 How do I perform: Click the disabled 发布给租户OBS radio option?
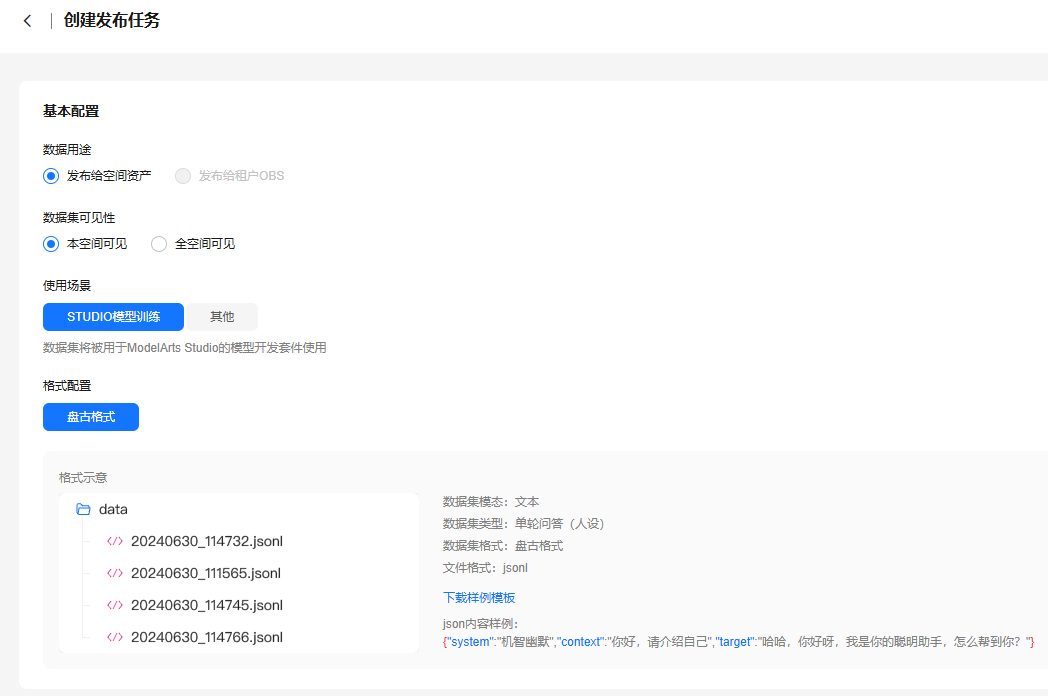click(182, 175)
